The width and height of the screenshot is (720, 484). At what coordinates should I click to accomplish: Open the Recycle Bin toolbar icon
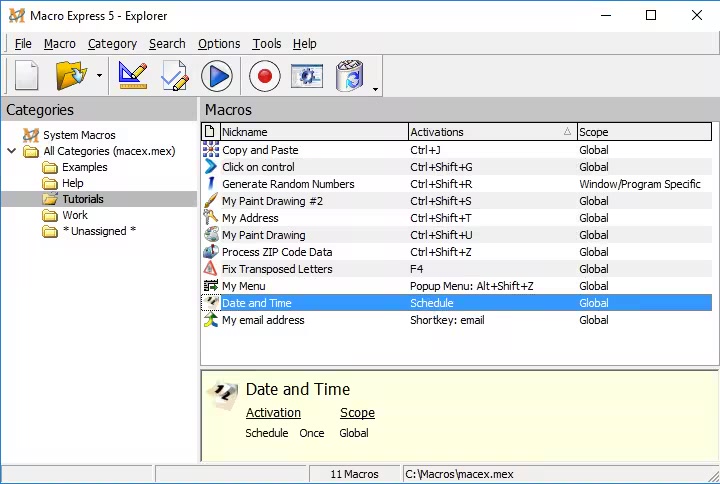tap(350, 76)
